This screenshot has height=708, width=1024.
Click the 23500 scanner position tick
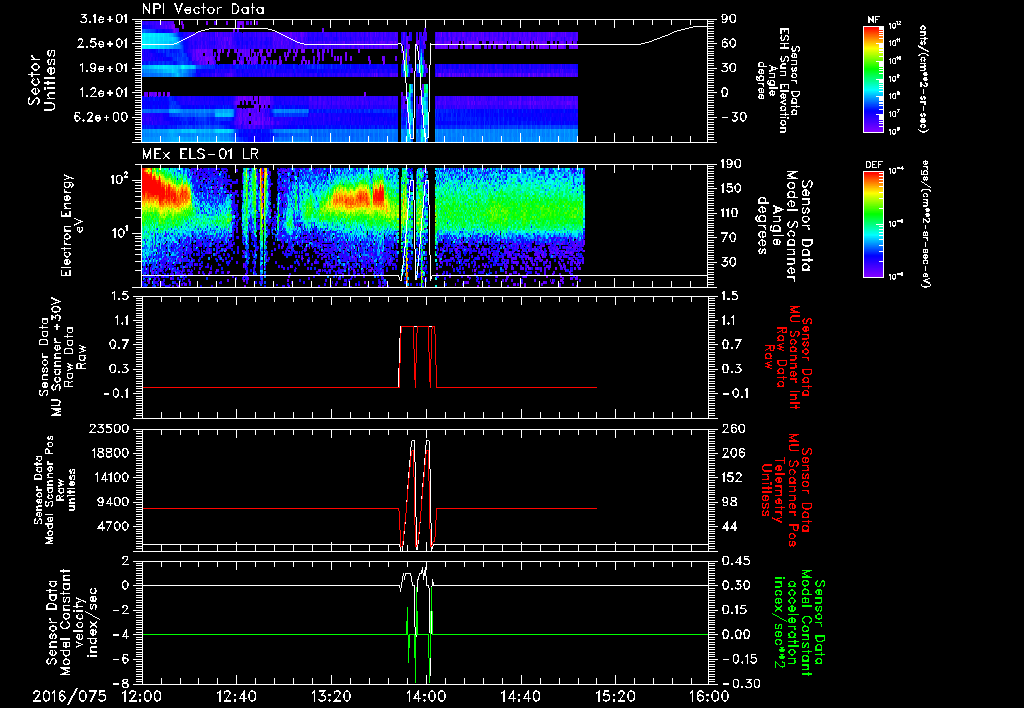point(109,428)
